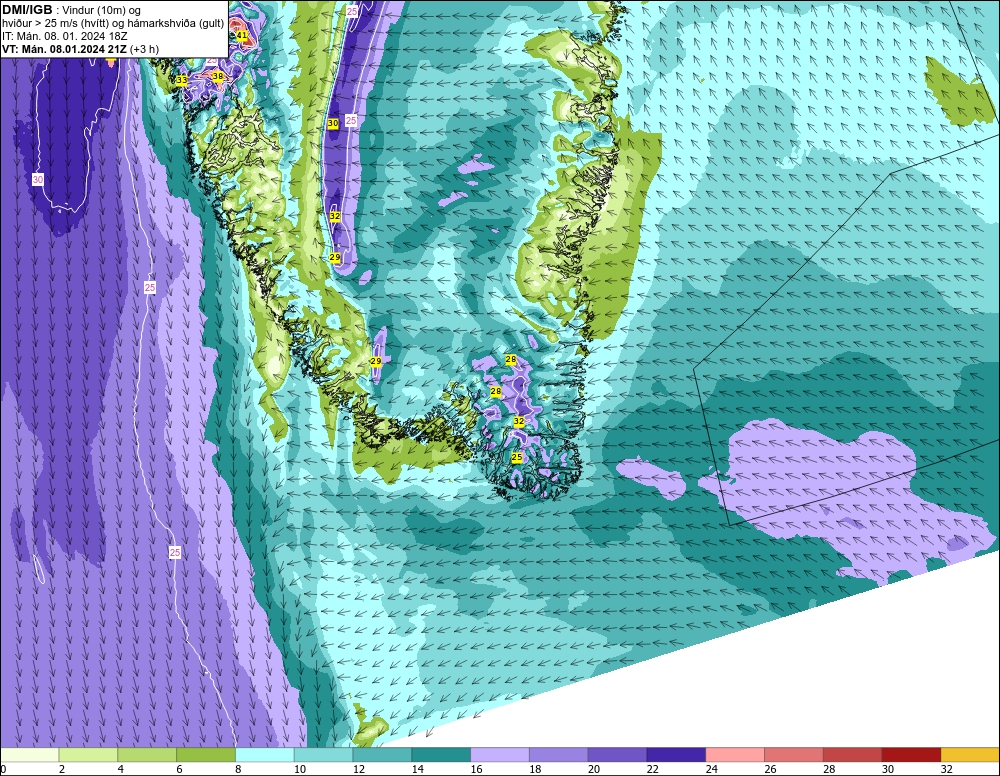Click the yellow max gust label 30
This screenshot has height=776, width=1000.
[x=333, y=123]
